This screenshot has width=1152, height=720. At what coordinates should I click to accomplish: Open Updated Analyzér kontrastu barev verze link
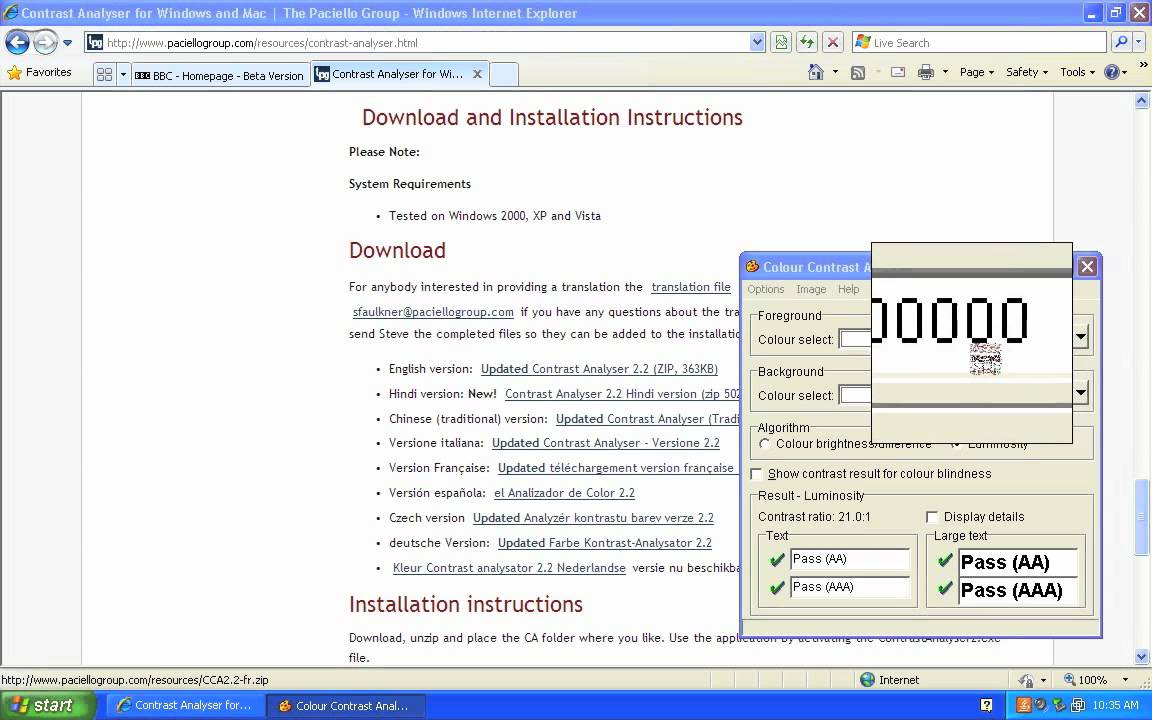coord(593,518)
